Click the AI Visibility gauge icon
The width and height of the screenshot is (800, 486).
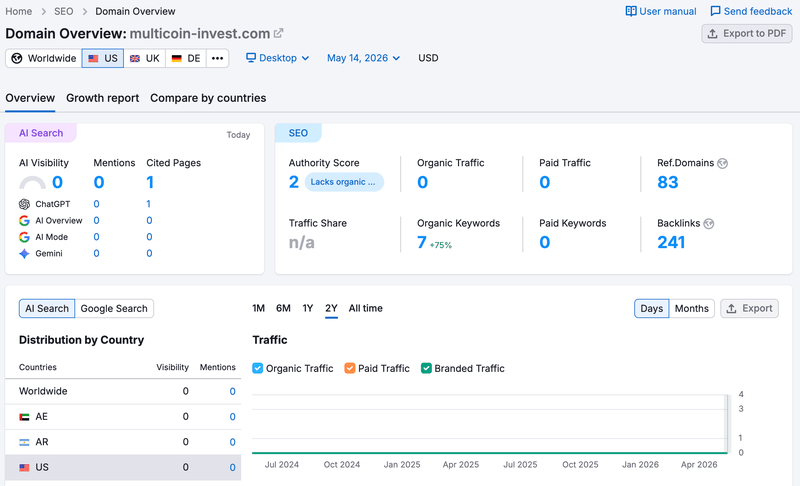[x=32, y=183]
